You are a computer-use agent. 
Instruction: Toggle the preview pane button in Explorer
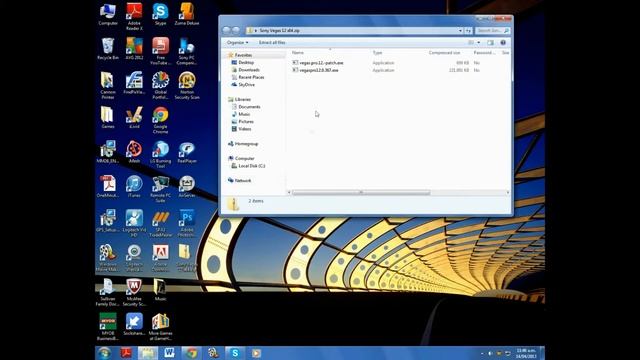(490, 42)
